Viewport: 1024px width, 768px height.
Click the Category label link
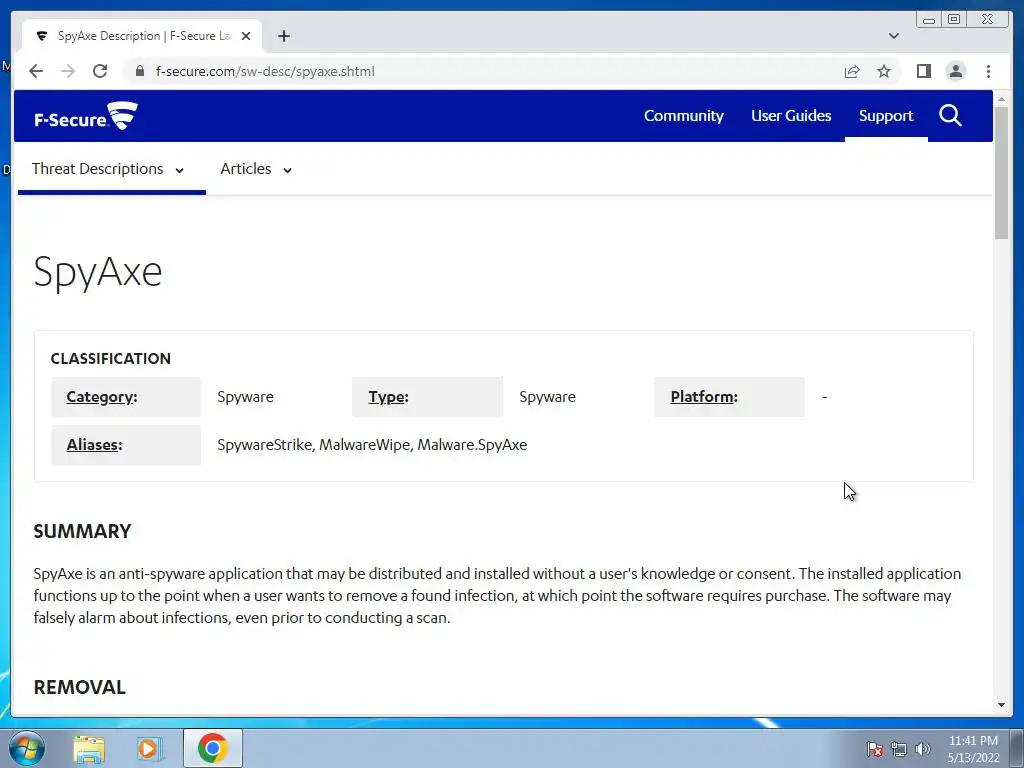coord(102,397)
